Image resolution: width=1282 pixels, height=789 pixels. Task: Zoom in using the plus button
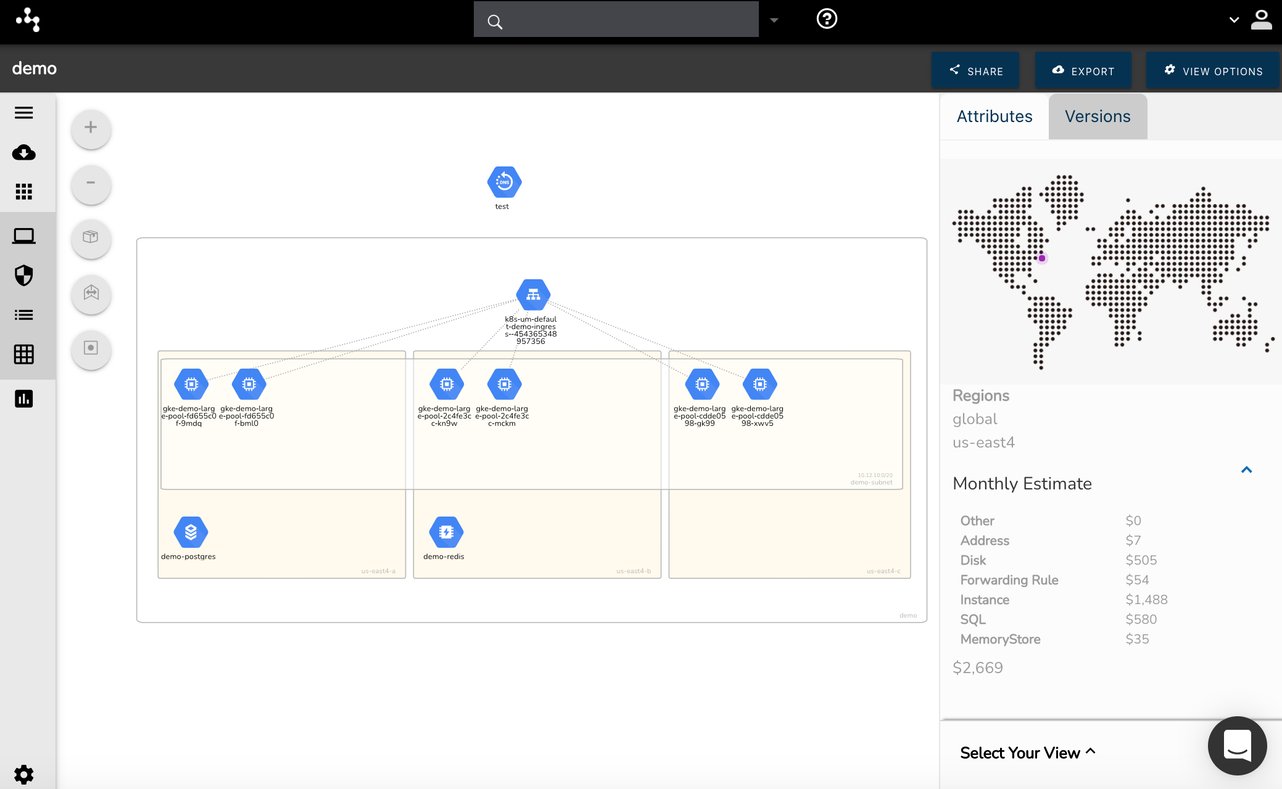[x=90, y=128]
